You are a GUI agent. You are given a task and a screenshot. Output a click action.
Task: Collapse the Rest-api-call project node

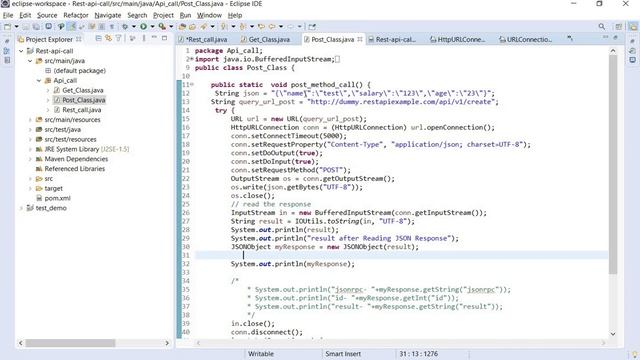click(21, 51)
